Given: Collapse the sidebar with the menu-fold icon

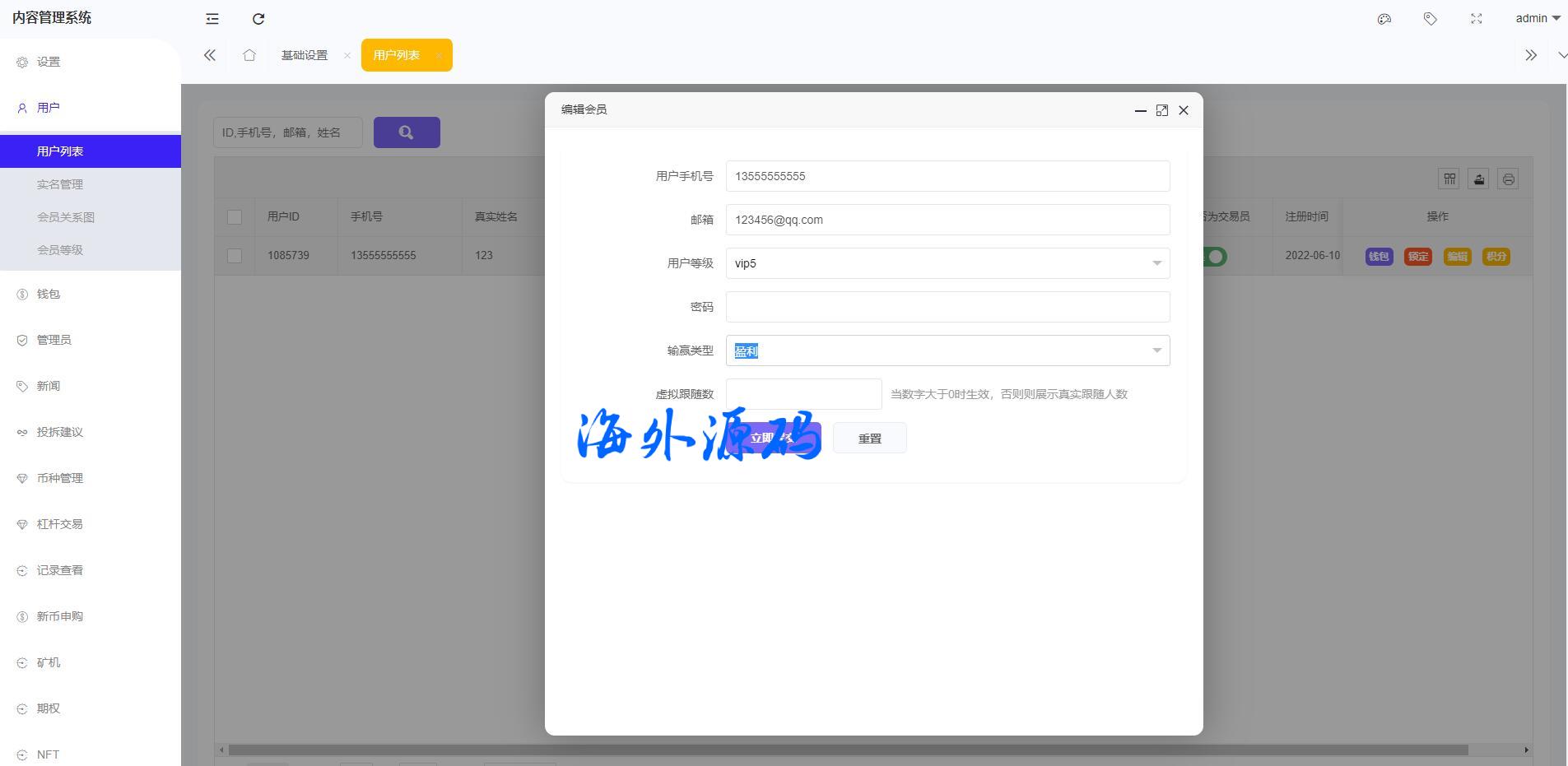Looking at the screenshot, I should coord(212,19).
